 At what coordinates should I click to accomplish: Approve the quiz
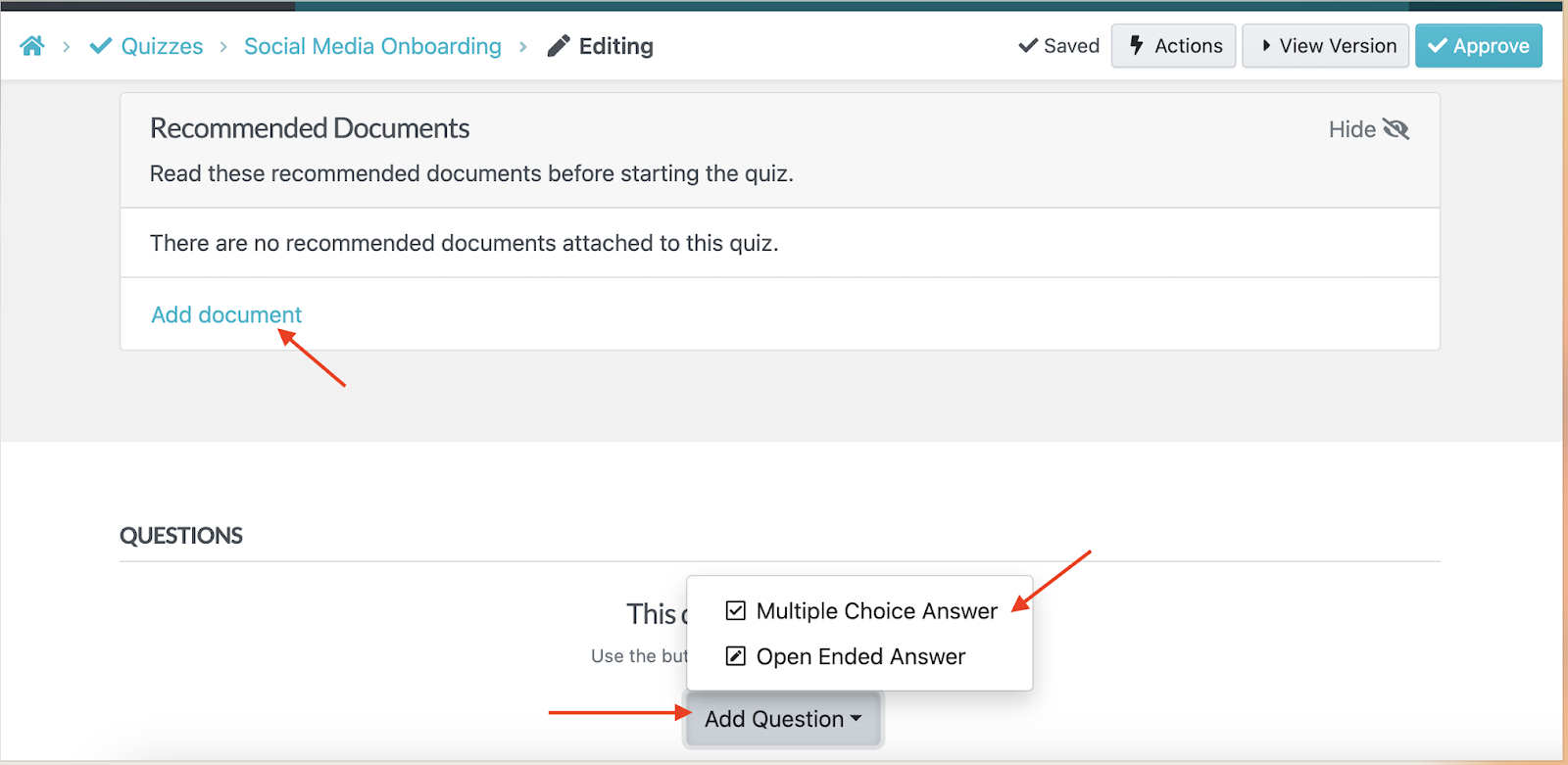(x=1478, y=45)
